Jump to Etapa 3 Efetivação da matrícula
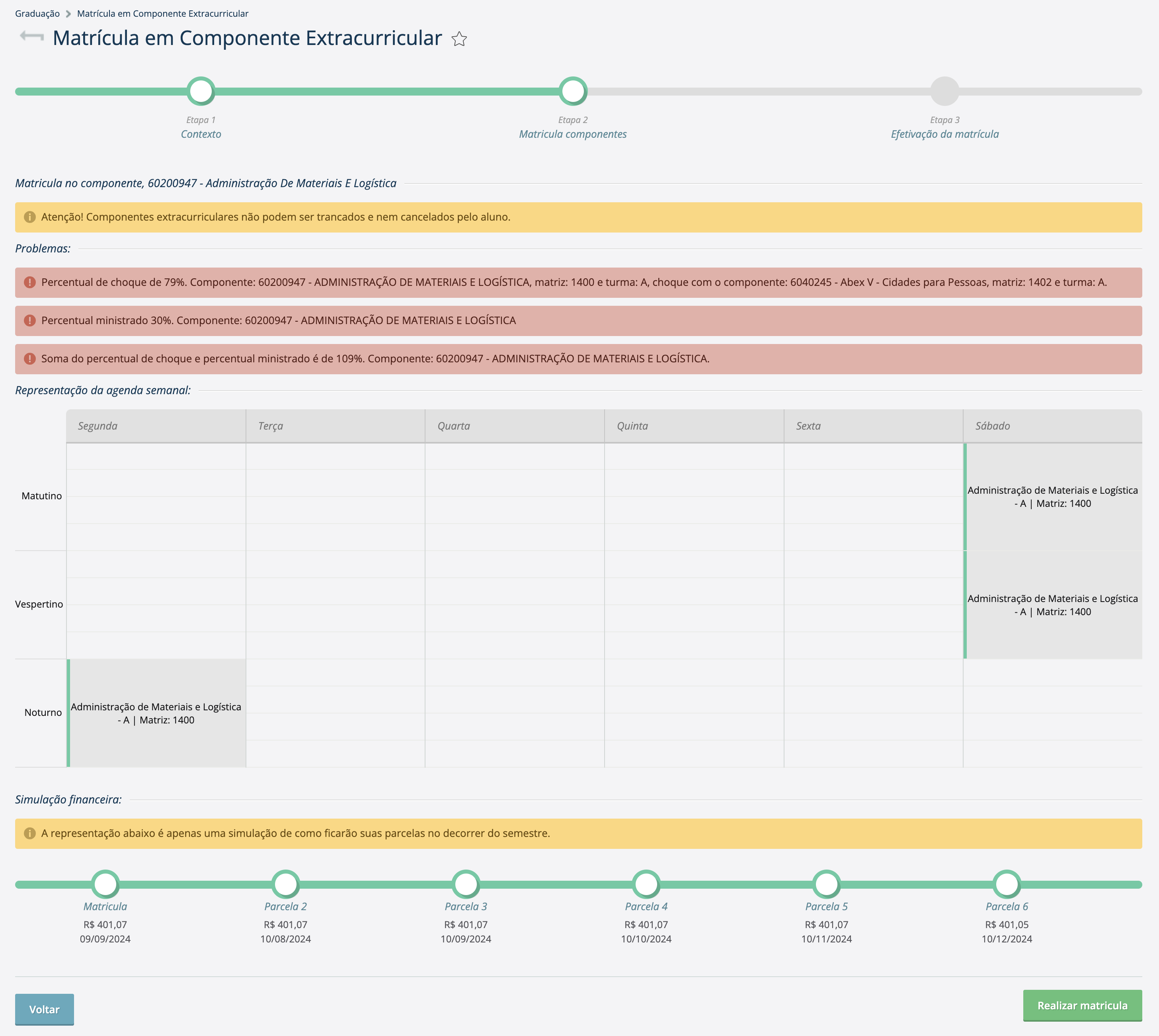Viewport: 1159px width, 1036px height. click(944, 91)
